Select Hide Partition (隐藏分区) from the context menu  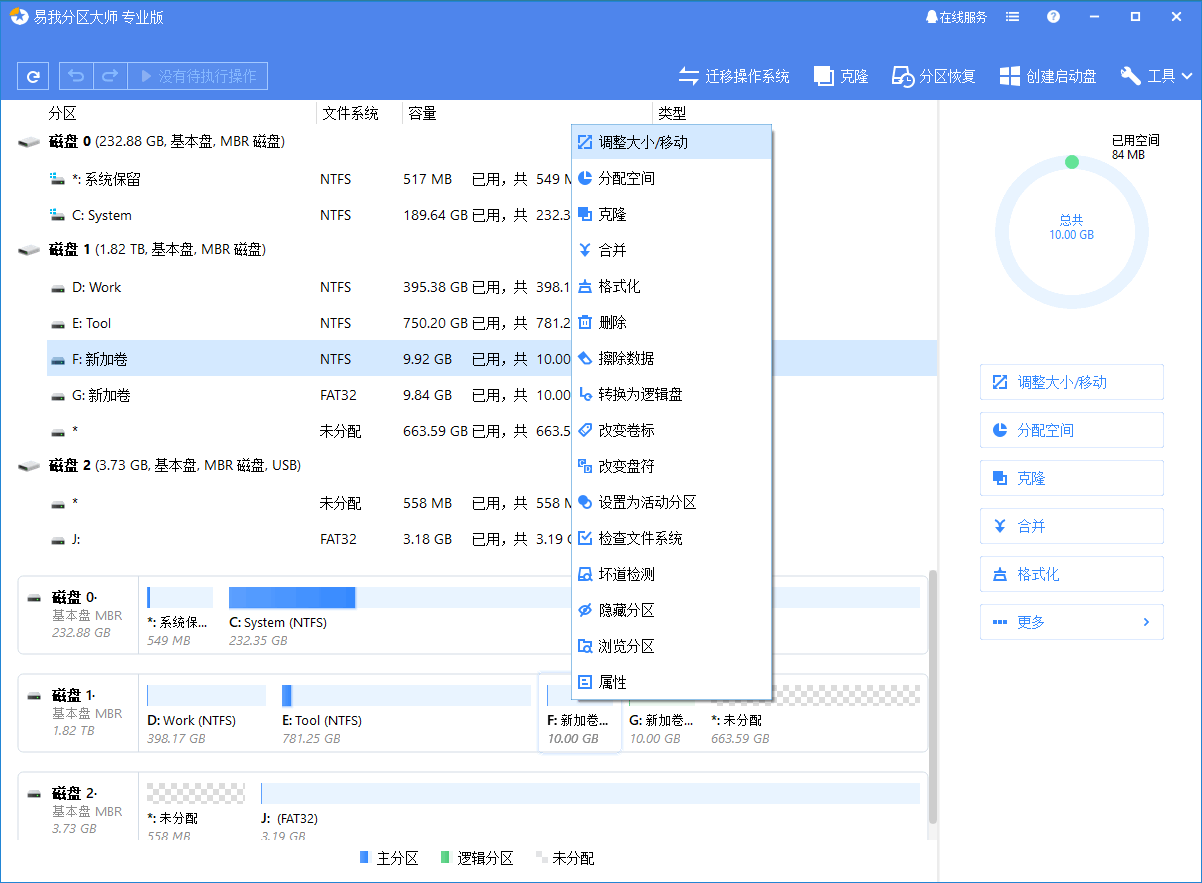626,610
